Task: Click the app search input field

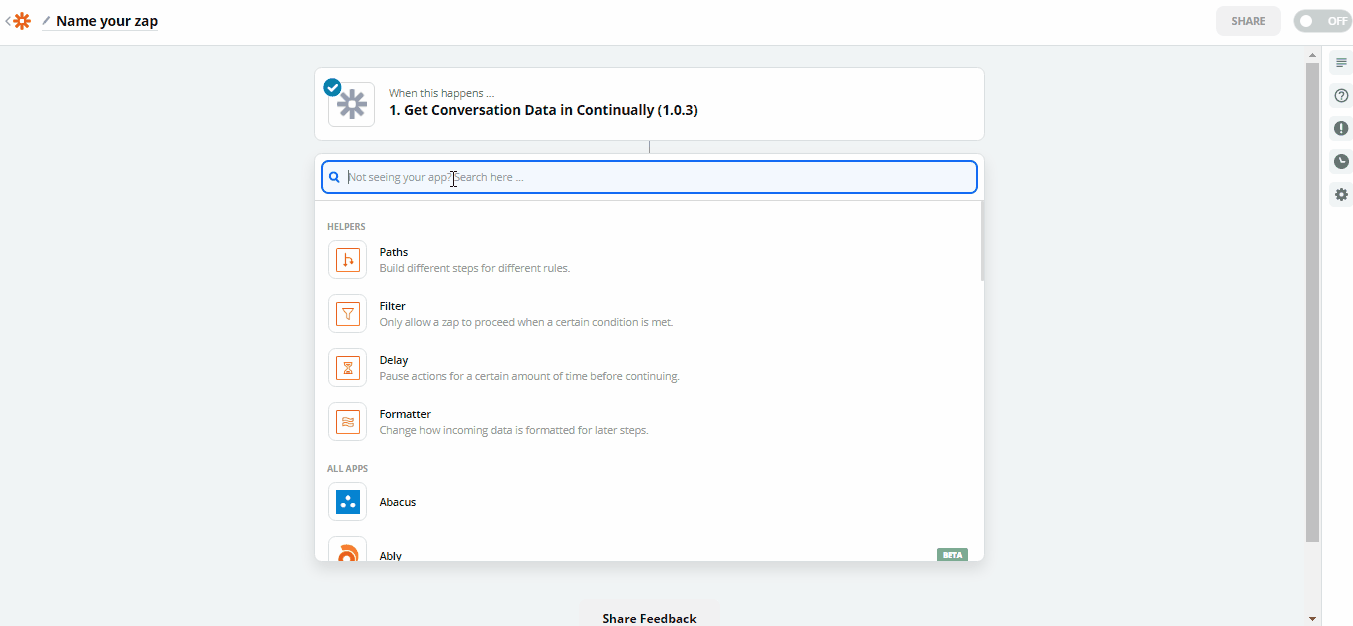Action: (649, 177)
